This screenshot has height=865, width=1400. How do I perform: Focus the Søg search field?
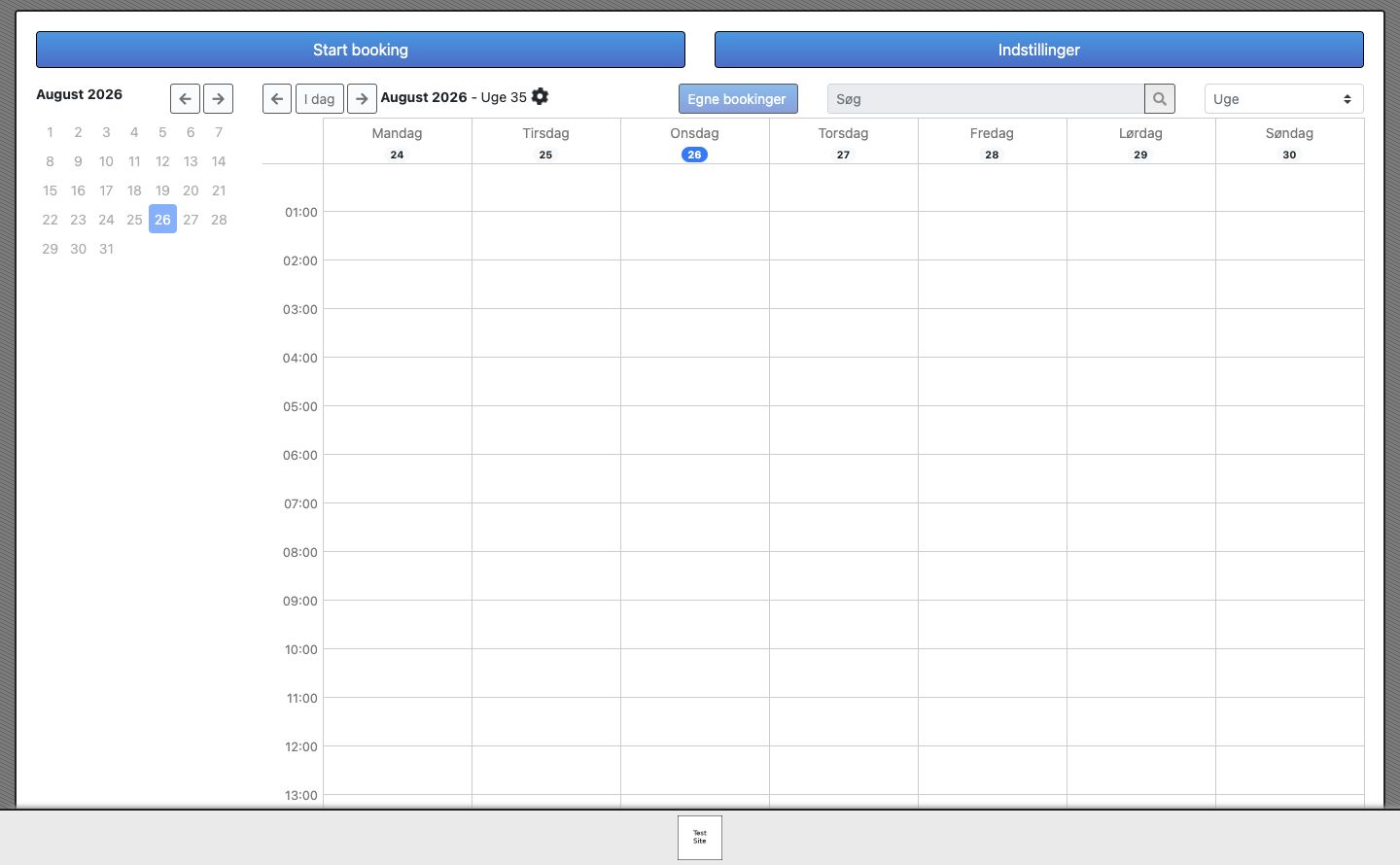[986, 98]
